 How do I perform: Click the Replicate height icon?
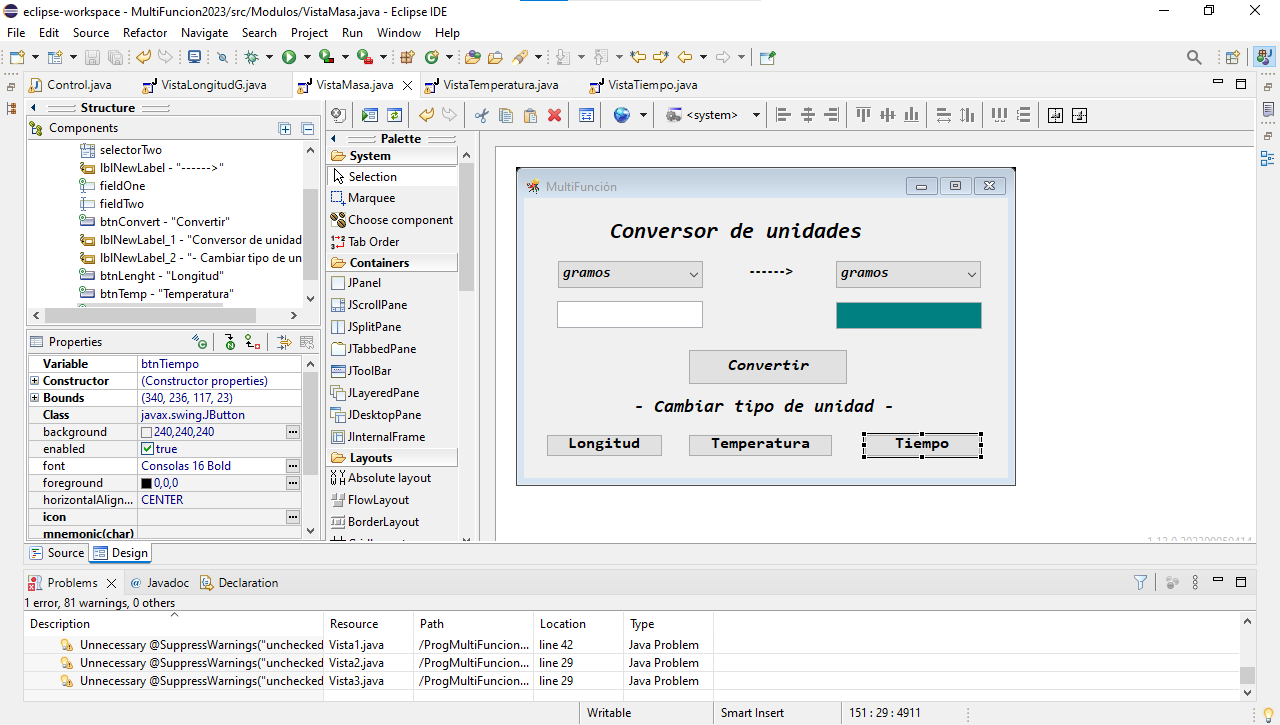967,115
